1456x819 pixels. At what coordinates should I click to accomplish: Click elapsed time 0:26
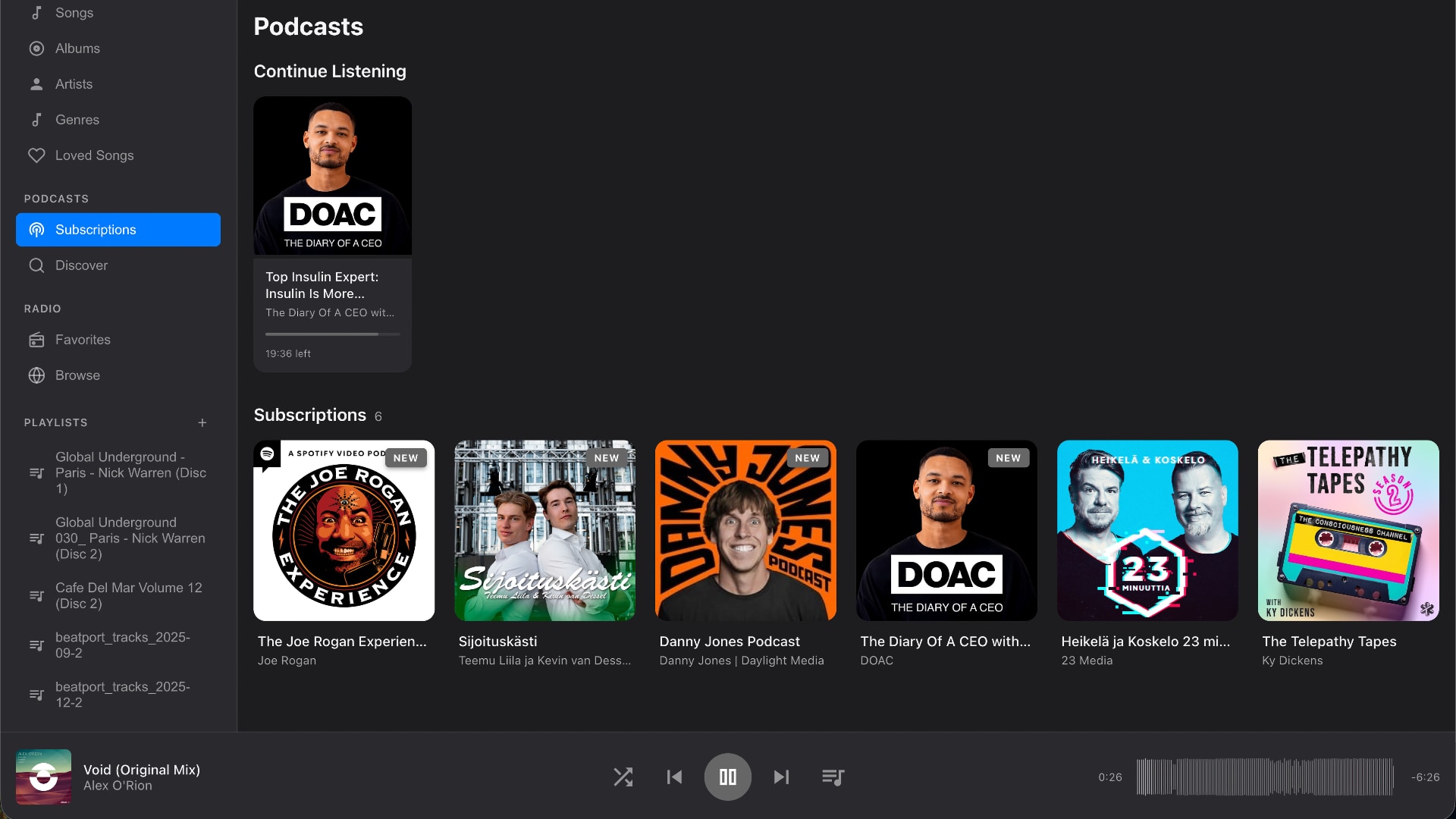[1110, 777]
